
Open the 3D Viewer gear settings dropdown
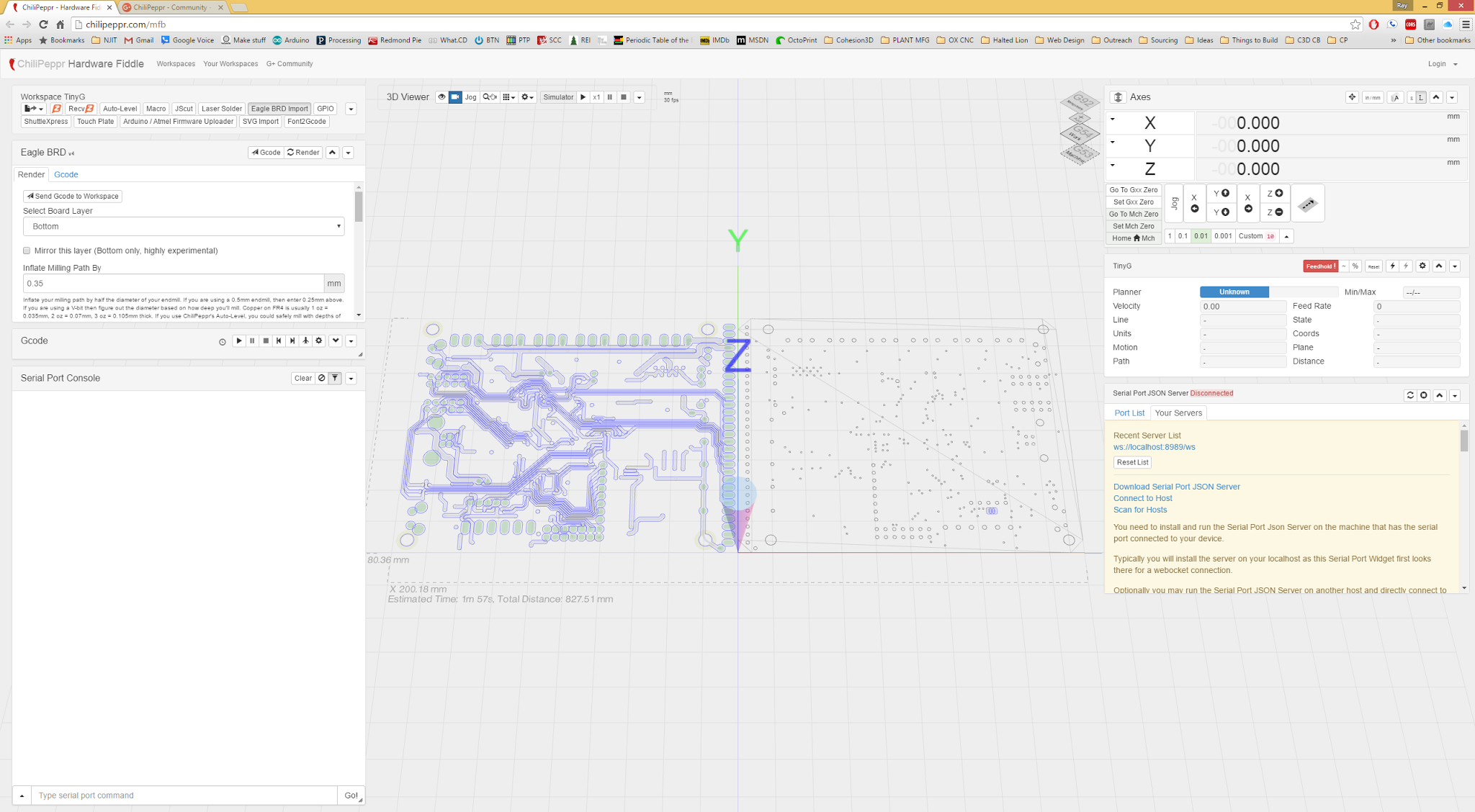point(527,97)
